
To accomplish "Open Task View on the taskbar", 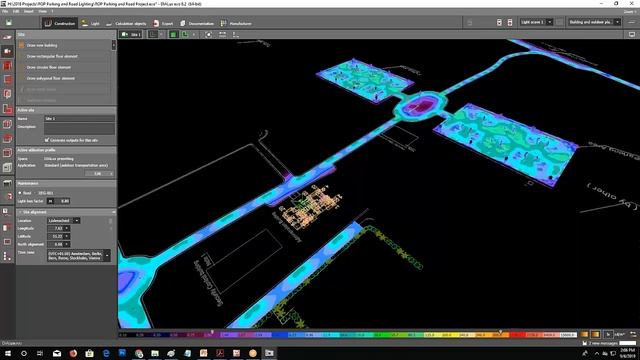I will tap(40, 353).
